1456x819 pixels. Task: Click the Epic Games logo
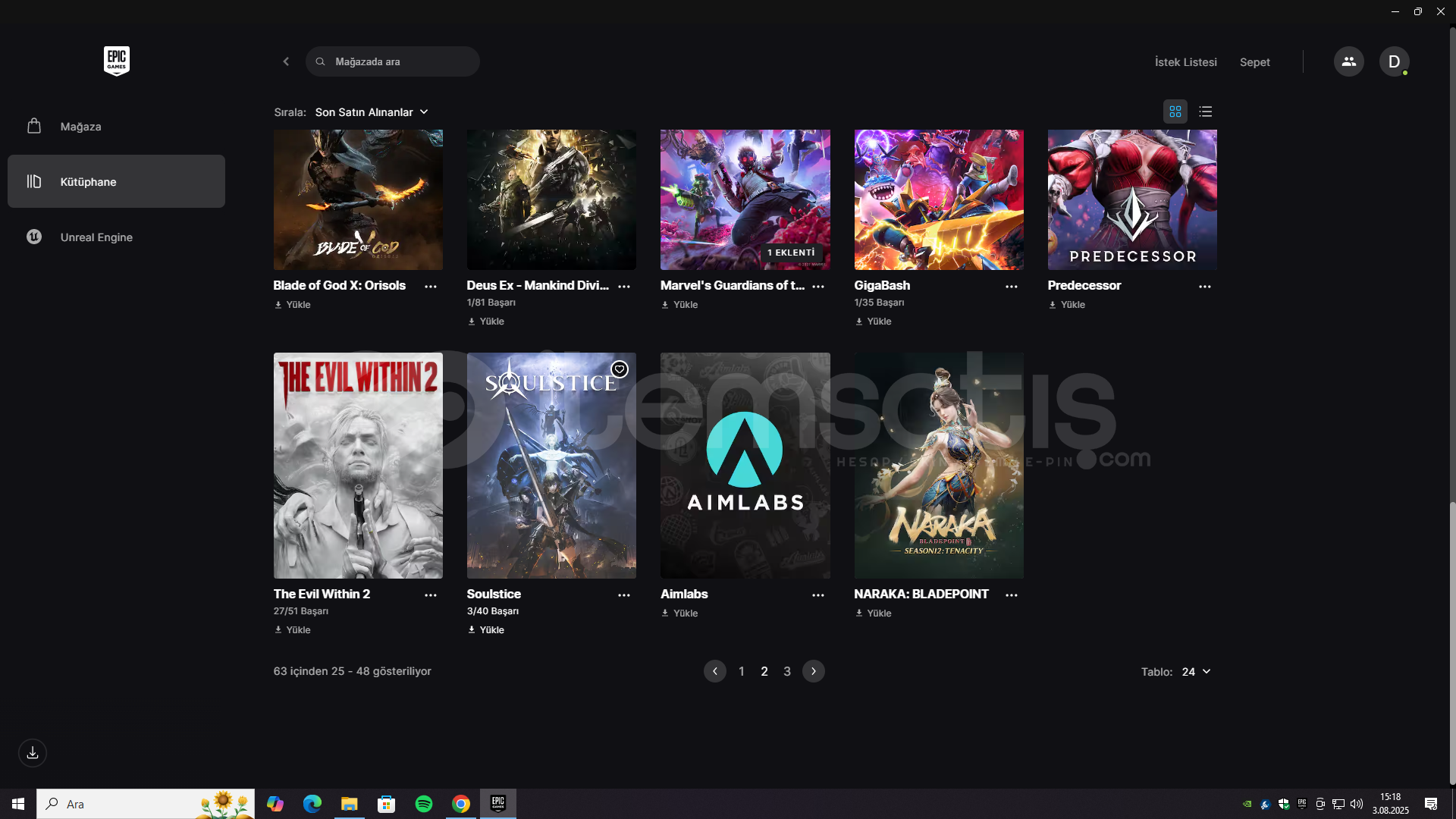(x=116, y=61)
